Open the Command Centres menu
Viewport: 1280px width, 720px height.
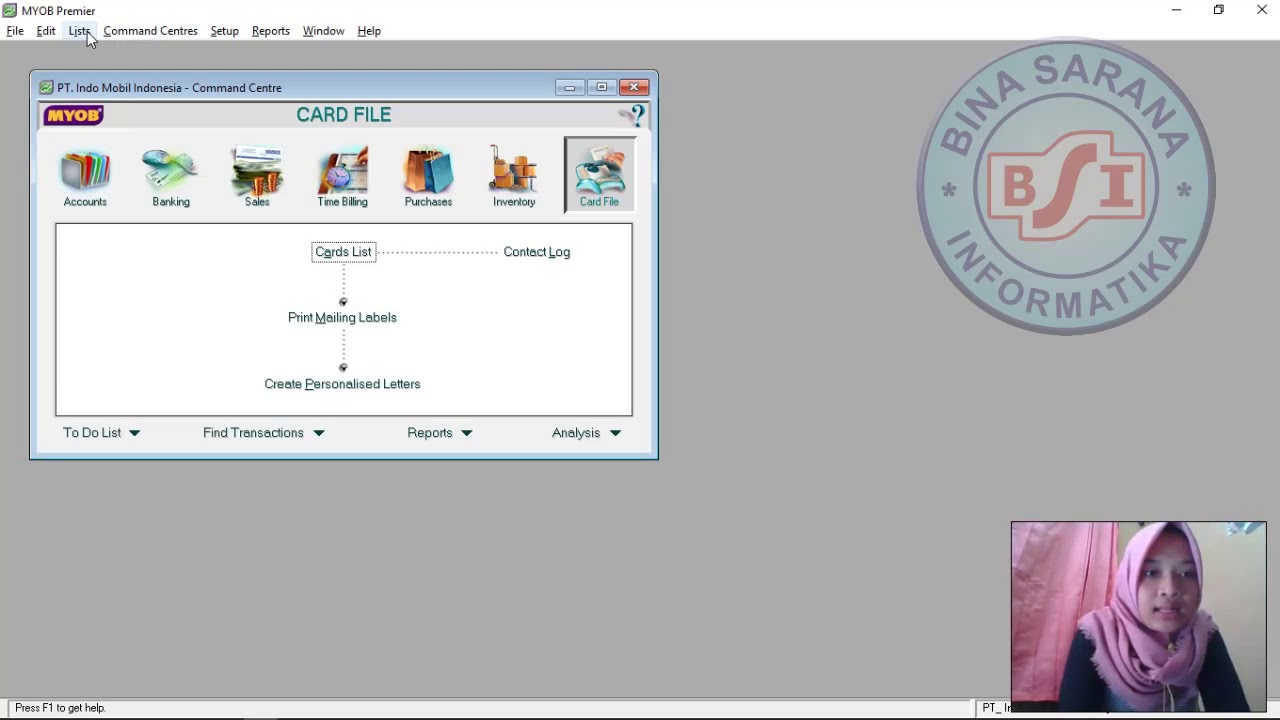point(150,31)
